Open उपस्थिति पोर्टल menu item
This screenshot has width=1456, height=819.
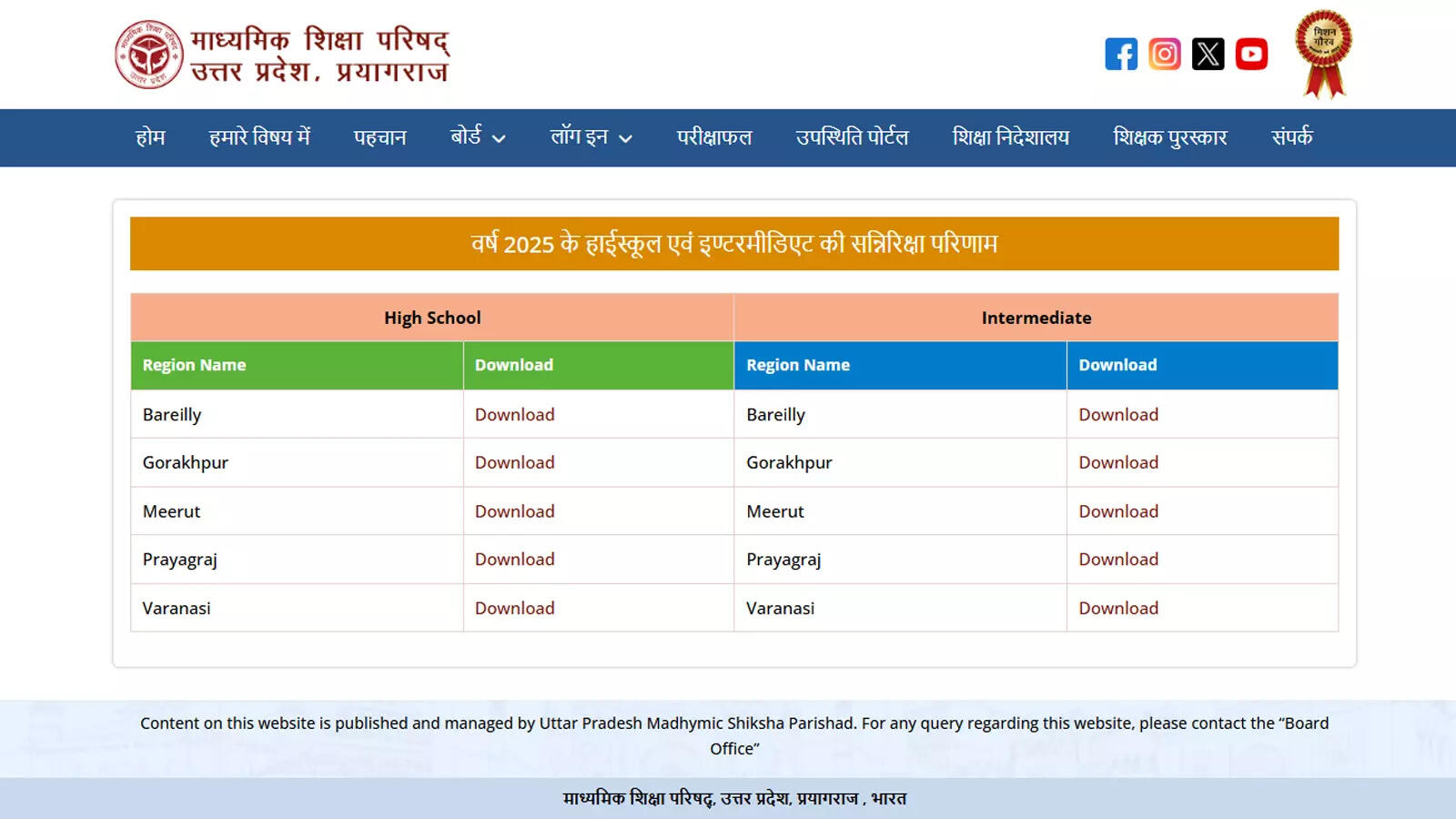852,137
